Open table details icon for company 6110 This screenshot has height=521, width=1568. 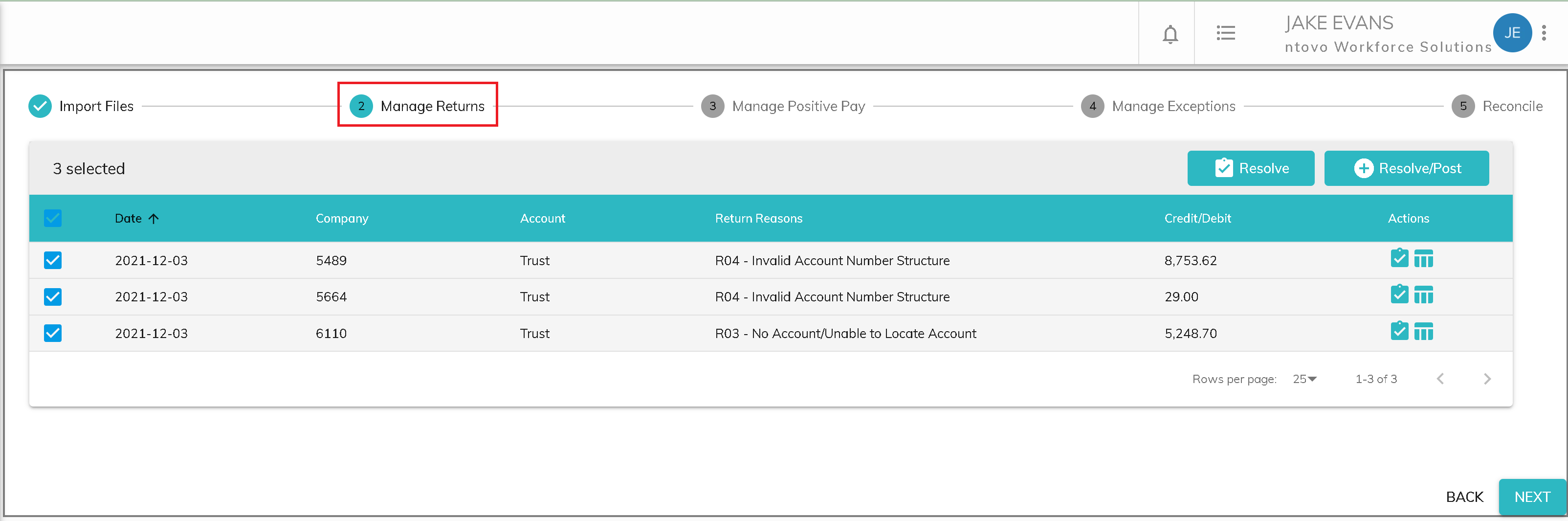[1423, 332]
